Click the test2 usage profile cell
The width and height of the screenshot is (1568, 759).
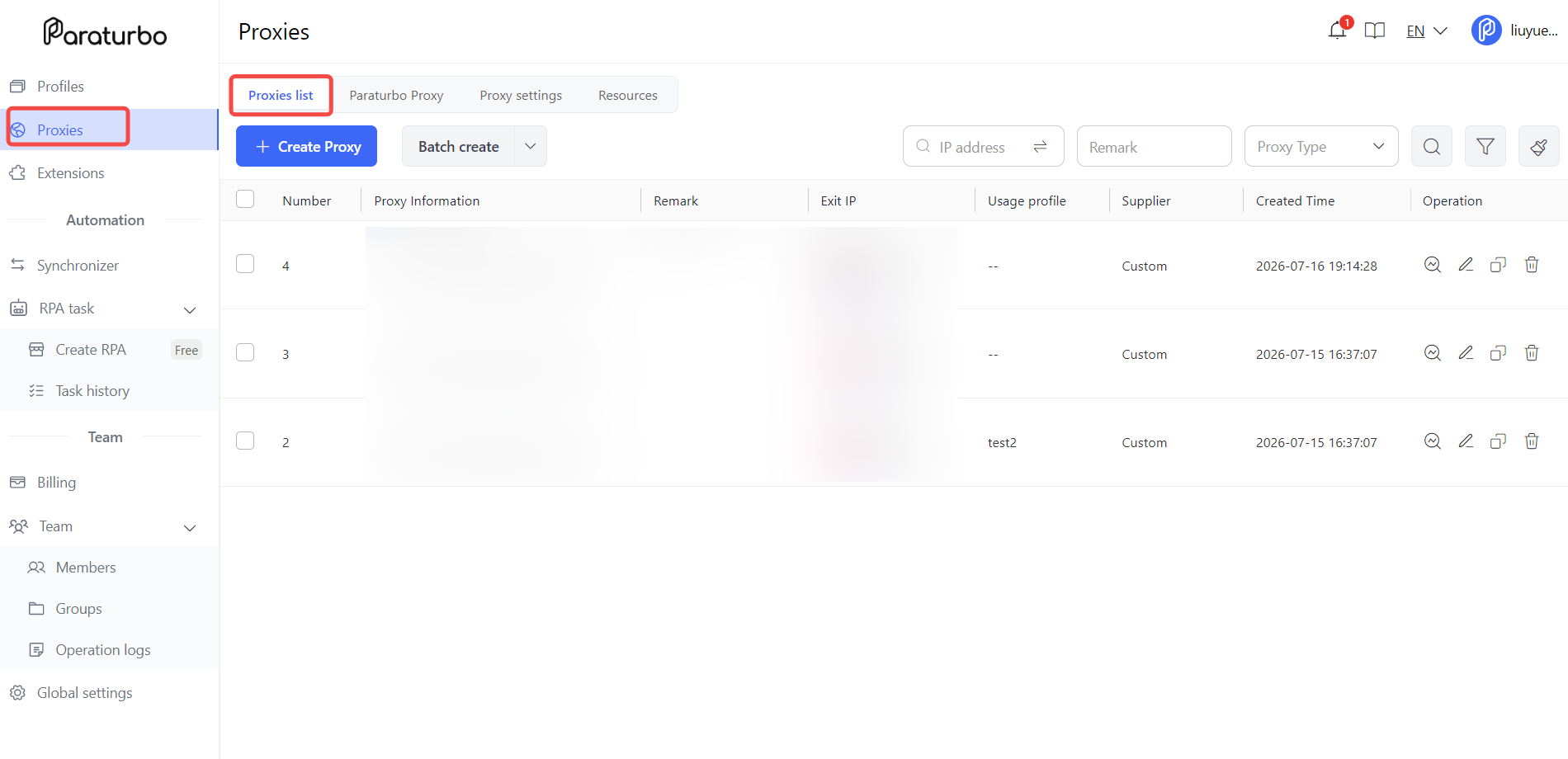[1002, 442]
